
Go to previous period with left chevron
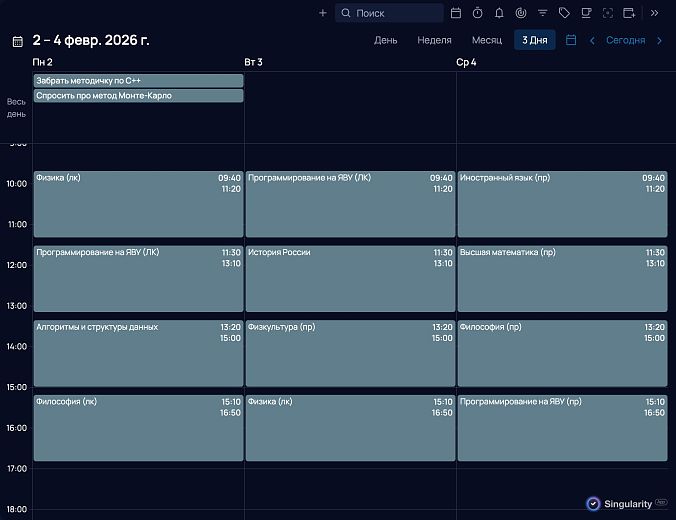592,40
